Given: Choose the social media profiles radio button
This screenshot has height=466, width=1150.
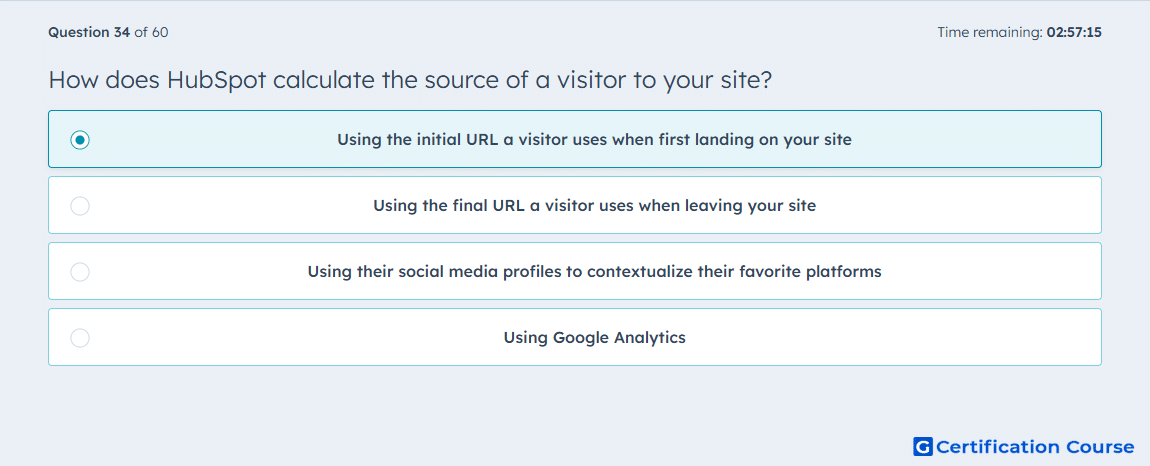Looking at the screenshot, I should [x=80, y=272].
